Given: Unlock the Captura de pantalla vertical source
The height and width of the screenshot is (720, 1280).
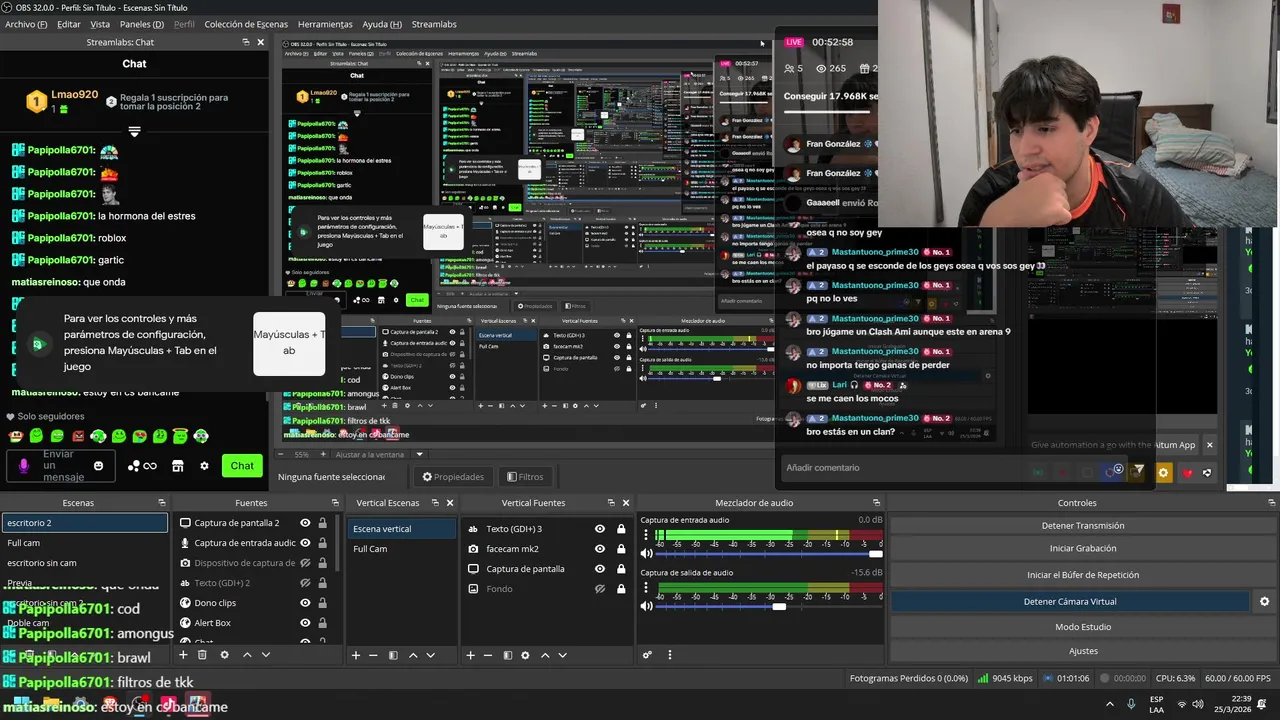Looking at the screenshot, I should click(x=621, y=569).
